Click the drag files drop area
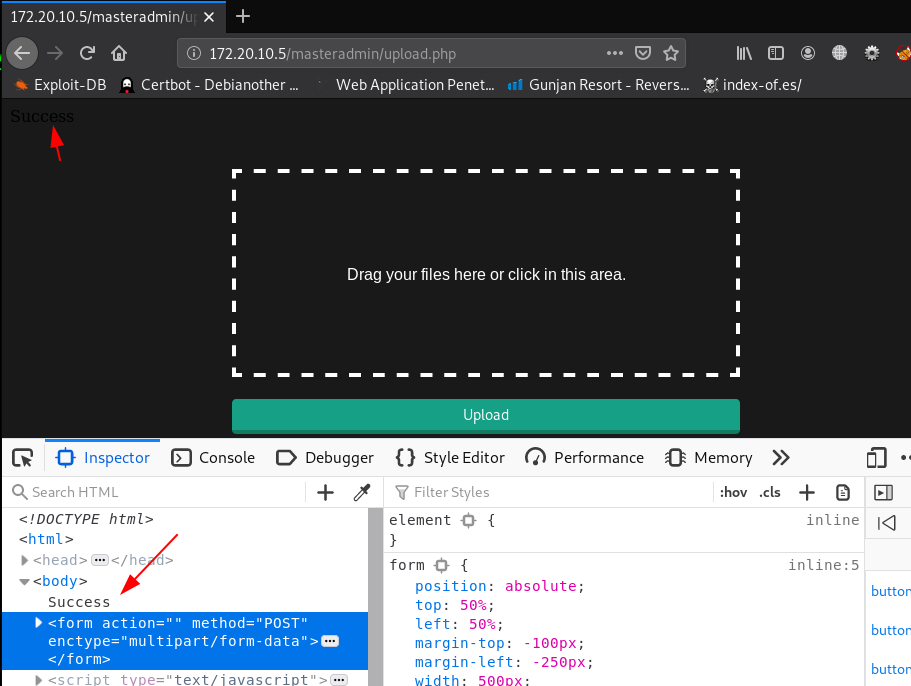The width and height of the screenshot is (911, 686). [486, 274]
